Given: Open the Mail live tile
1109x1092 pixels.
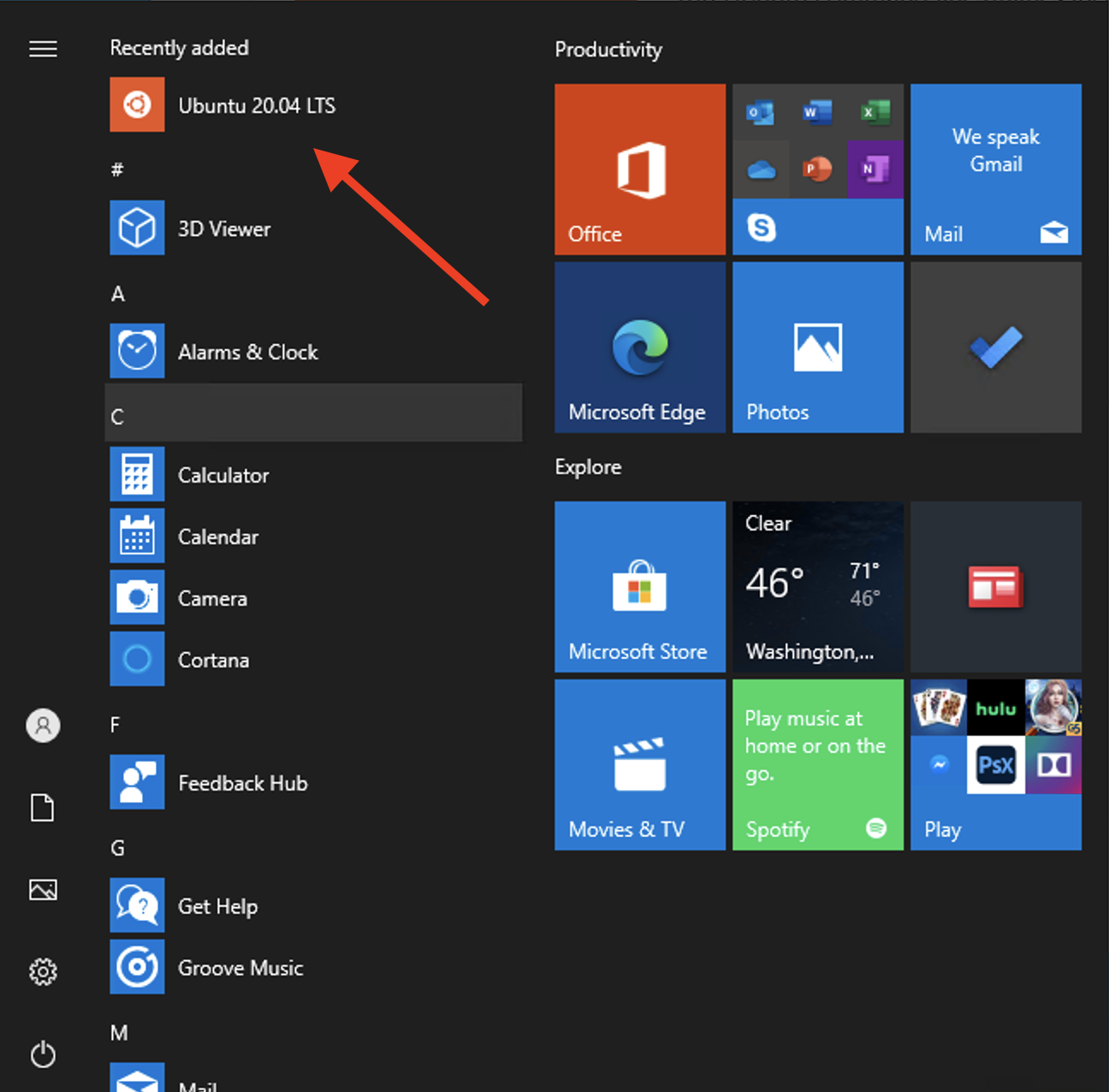Looking at the screenshot, I should (x=996, y=169).
